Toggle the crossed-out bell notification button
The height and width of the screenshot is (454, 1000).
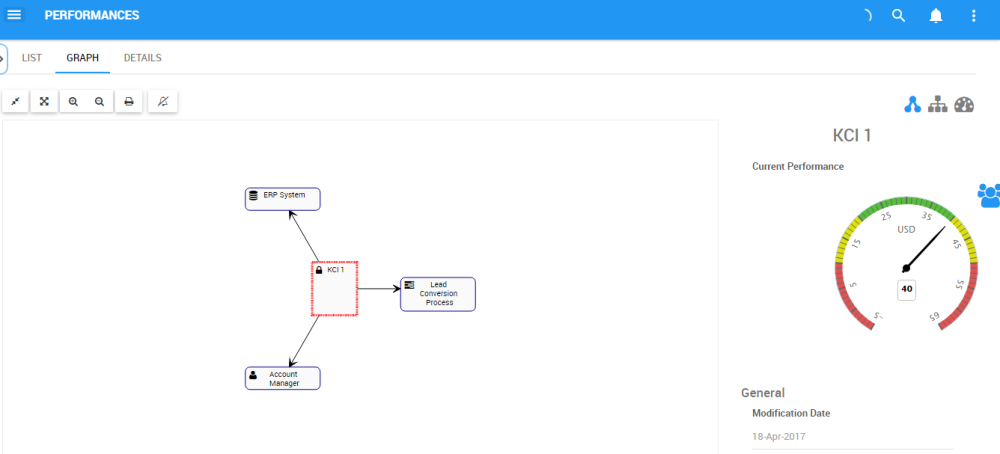(x=163, y=101)
